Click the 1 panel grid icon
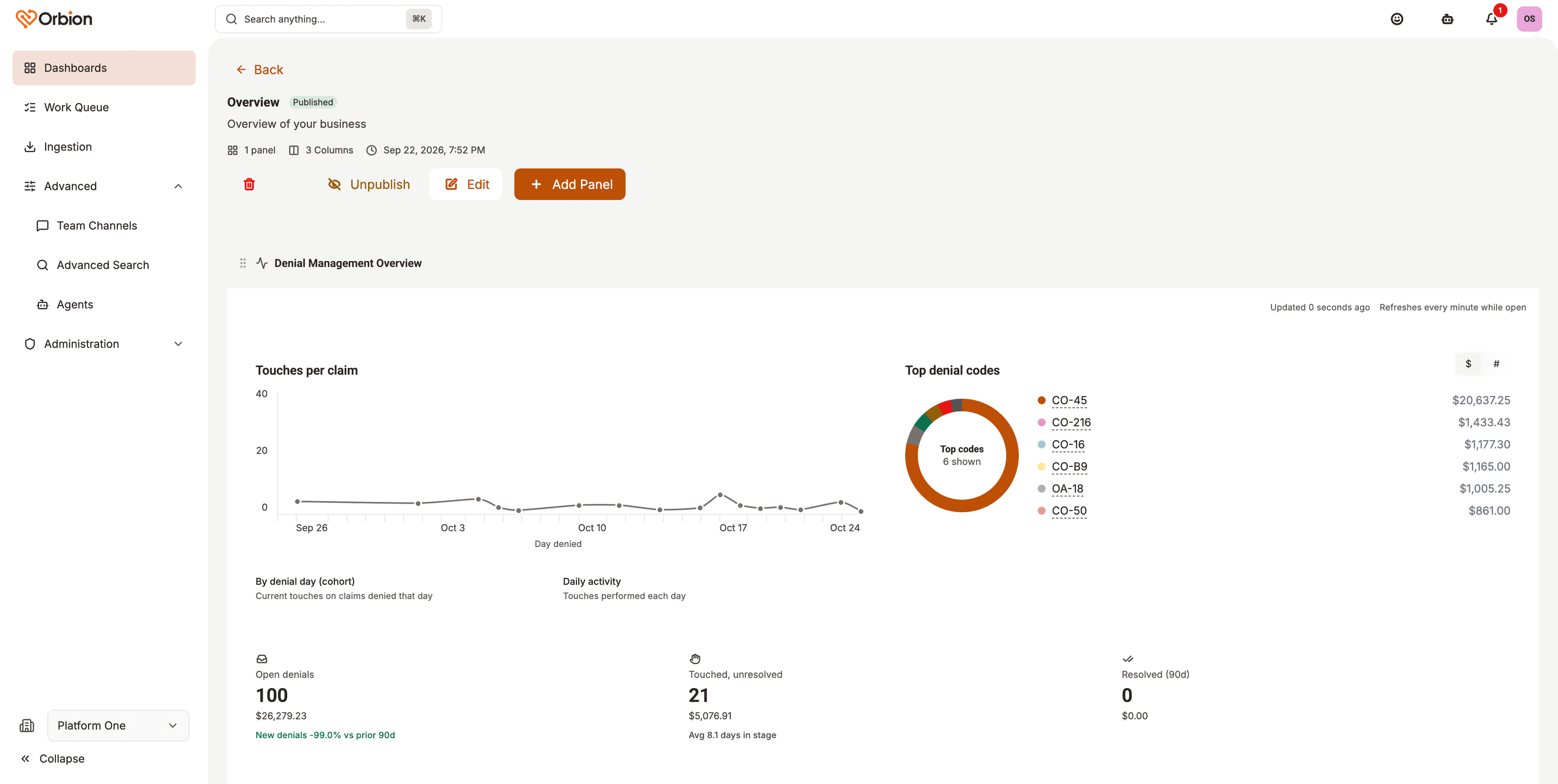The width and height of the screenshot is (1558, 784). coord(233,150)
